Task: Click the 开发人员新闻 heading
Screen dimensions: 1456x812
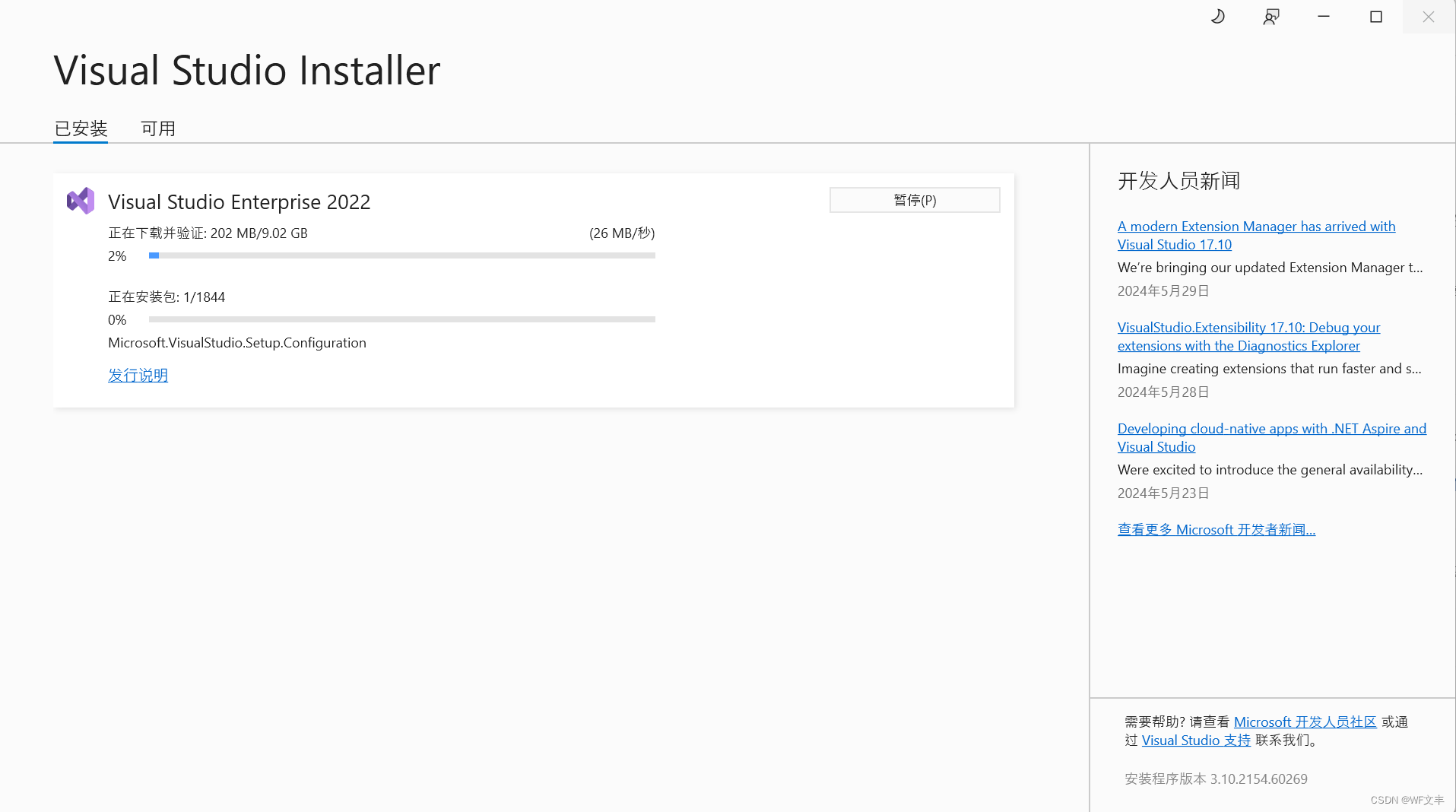Action: tap(1178, 181)
